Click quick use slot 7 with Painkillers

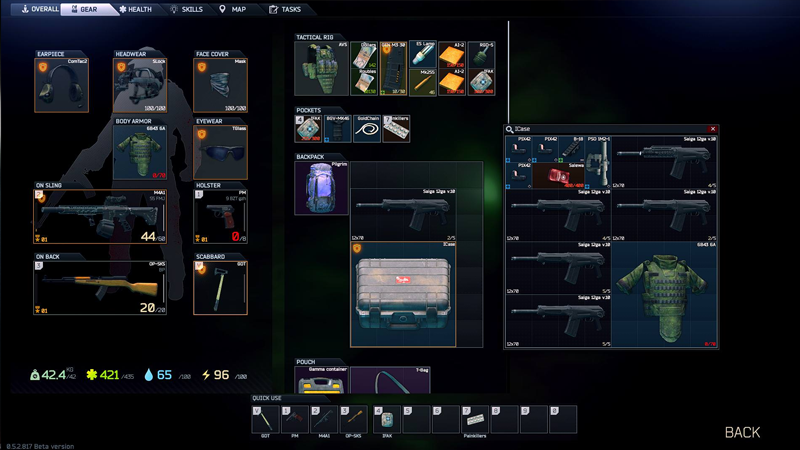(475, 419)
